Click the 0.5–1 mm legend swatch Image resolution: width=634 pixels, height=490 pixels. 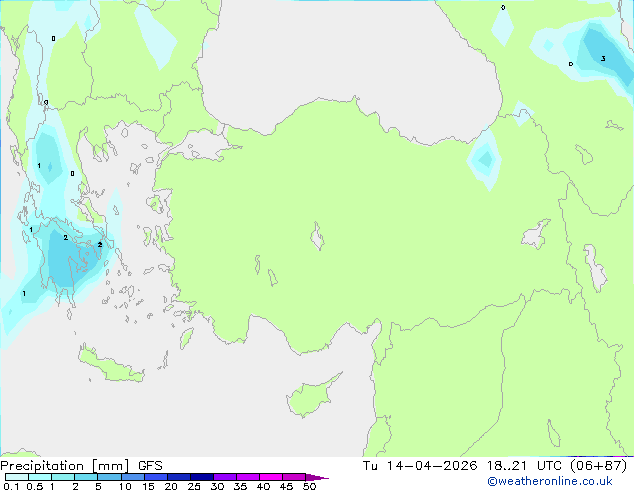tap(40, 477)
